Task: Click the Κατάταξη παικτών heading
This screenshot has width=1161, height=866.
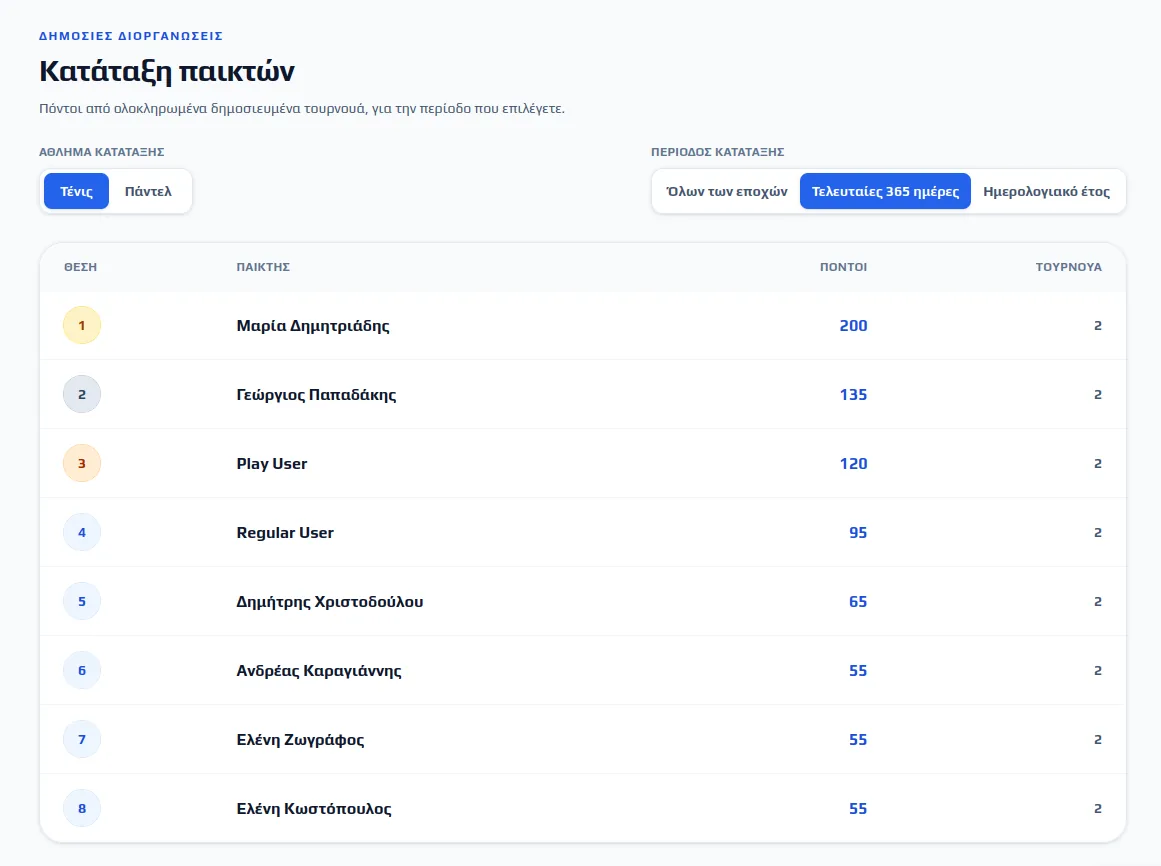Action: tap(167, 71)
